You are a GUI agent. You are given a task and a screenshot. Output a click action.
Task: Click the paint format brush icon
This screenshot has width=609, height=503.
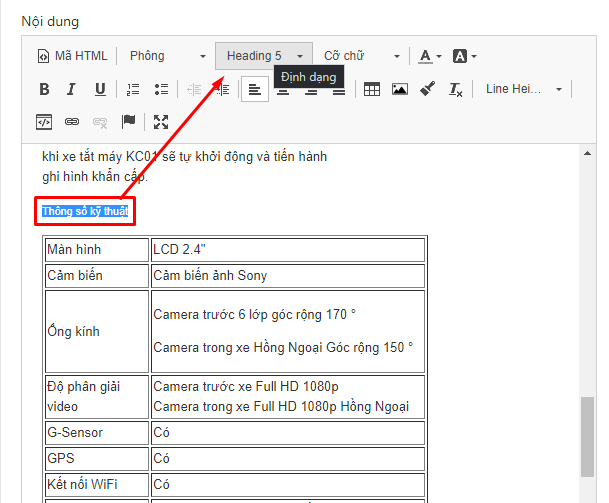click(428, 89)
